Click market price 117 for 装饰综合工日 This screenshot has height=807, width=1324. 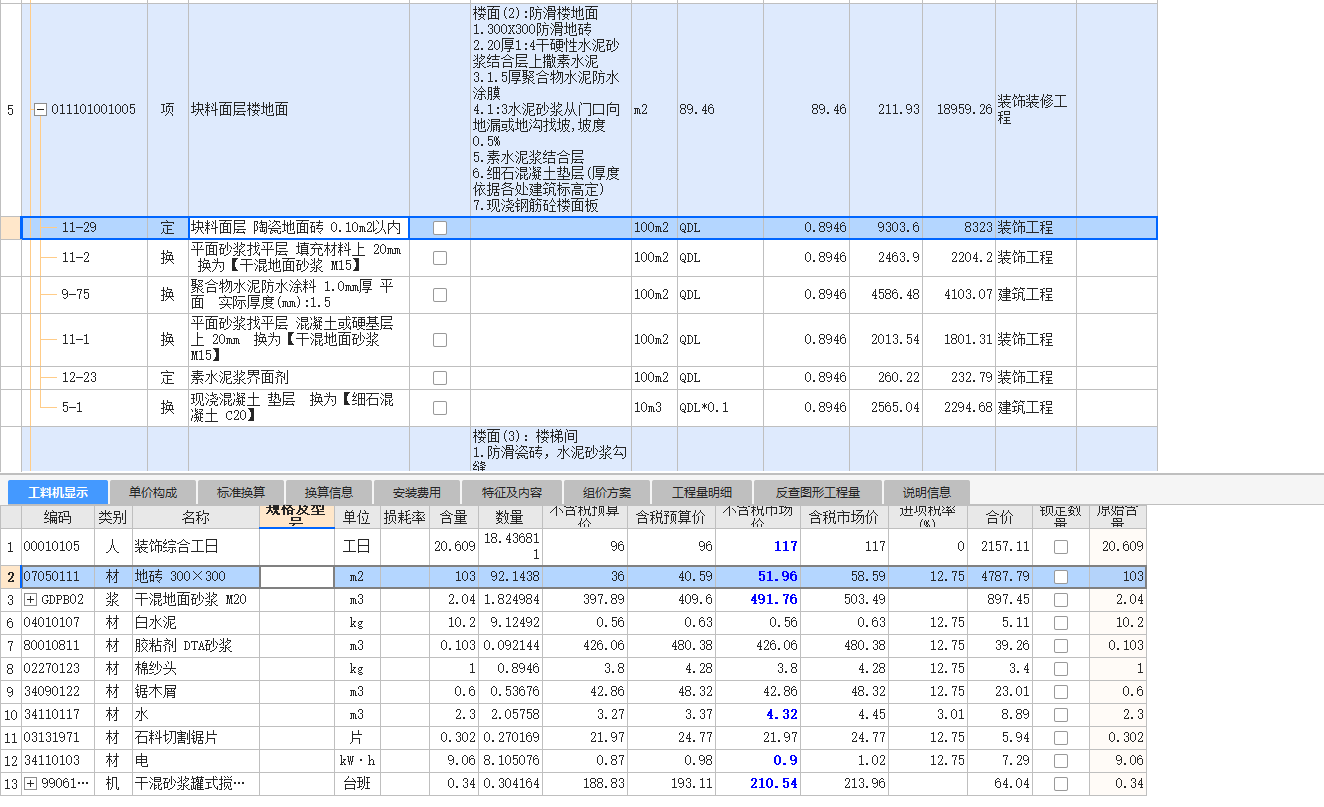pyautogui.click(x=757, y=547)
